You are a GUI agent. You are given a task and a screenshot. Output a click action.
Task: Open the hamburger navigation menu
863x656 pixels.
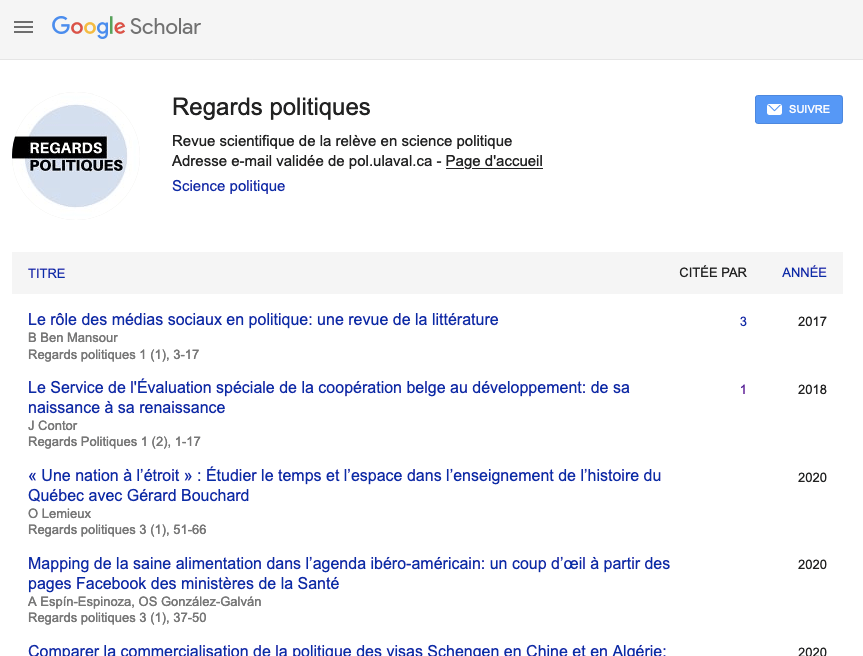(24, 27)
